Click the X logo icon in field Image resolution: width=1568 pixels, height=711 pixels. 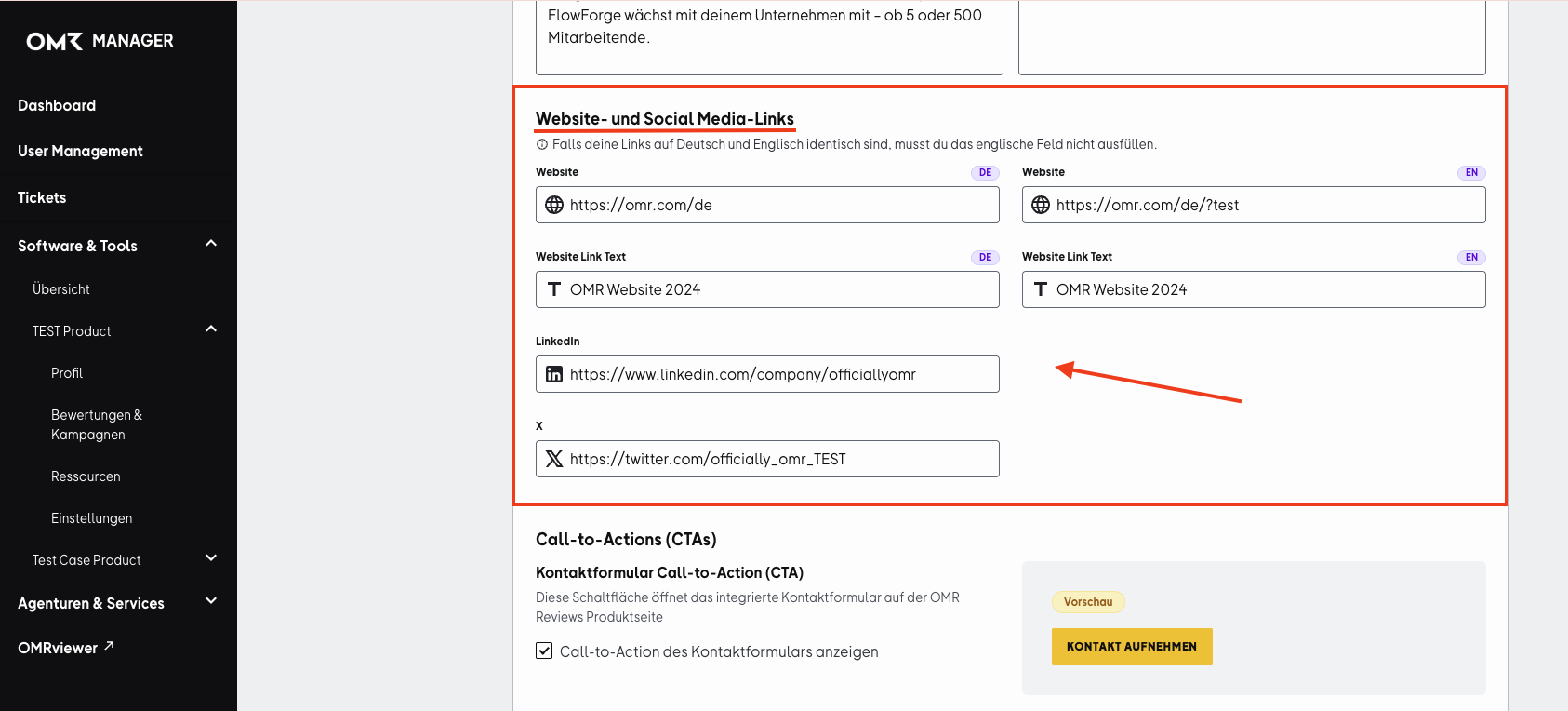point(554,459)
